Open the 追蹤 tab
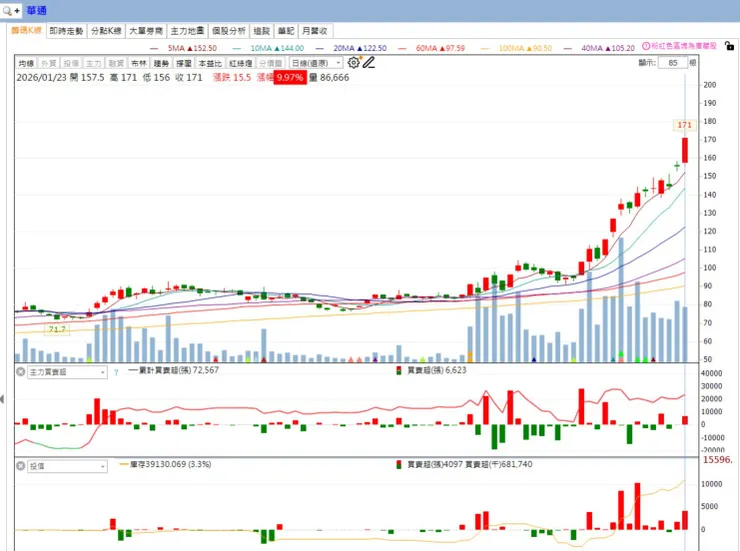This screenshot has width=740, height=551. 261,31
